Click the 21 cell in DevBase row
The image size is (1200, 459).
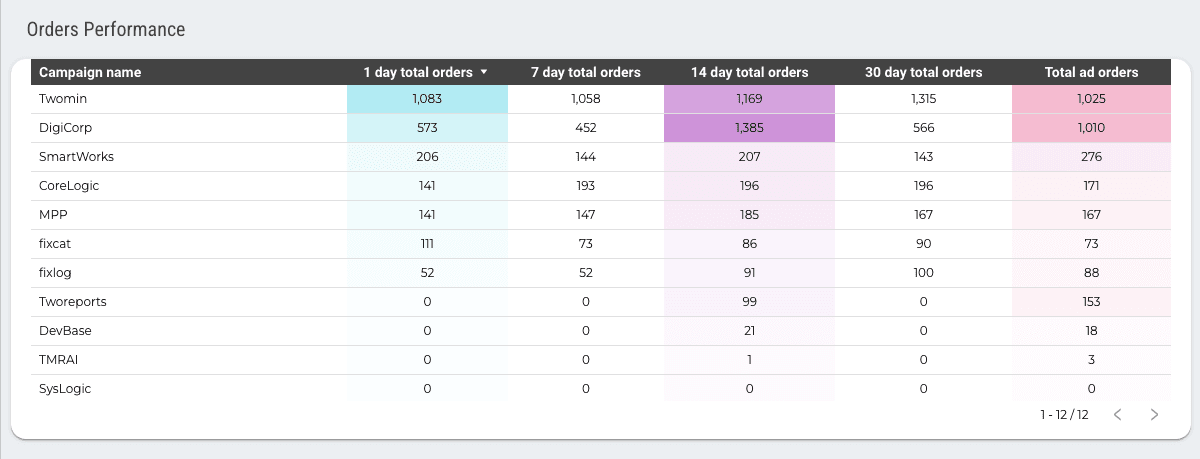pyautogui.click(x=749, y=331)
